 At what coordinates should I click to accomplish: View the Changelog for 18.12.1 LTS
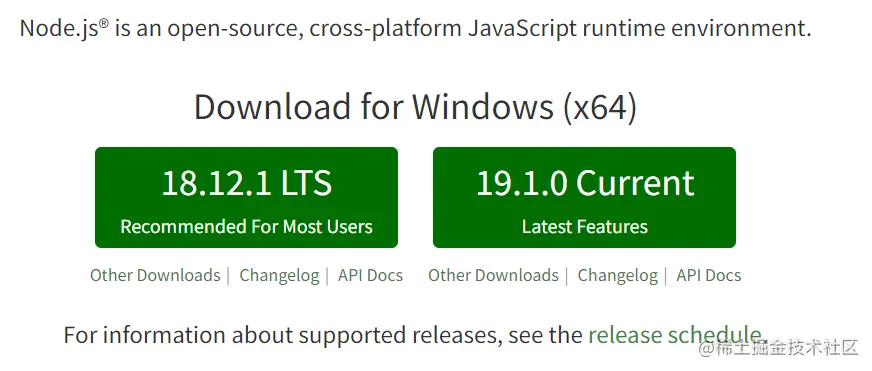coord(279,276)
